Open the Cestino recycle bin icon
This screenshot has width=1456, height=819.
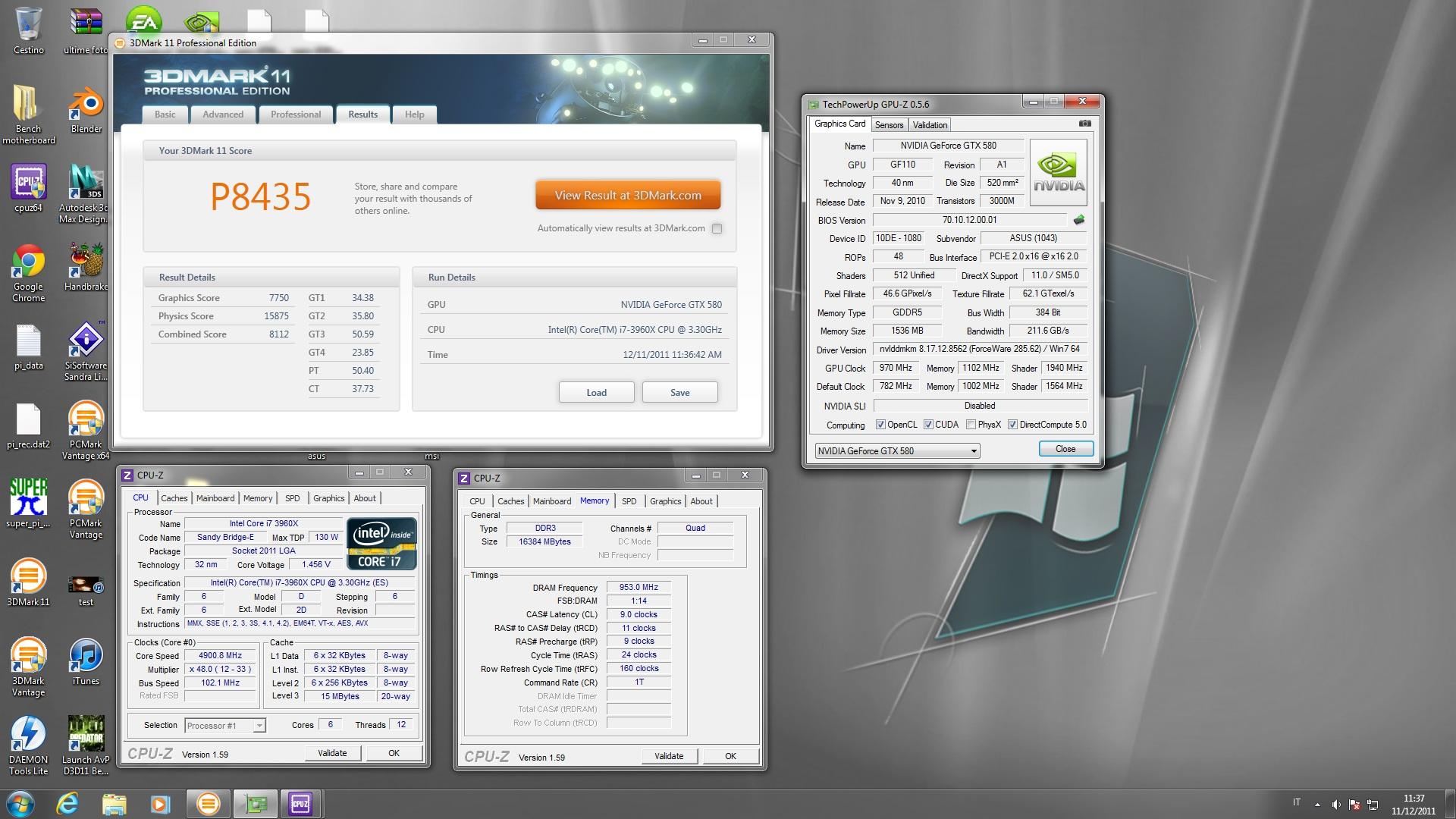click(x=28, y=30)
